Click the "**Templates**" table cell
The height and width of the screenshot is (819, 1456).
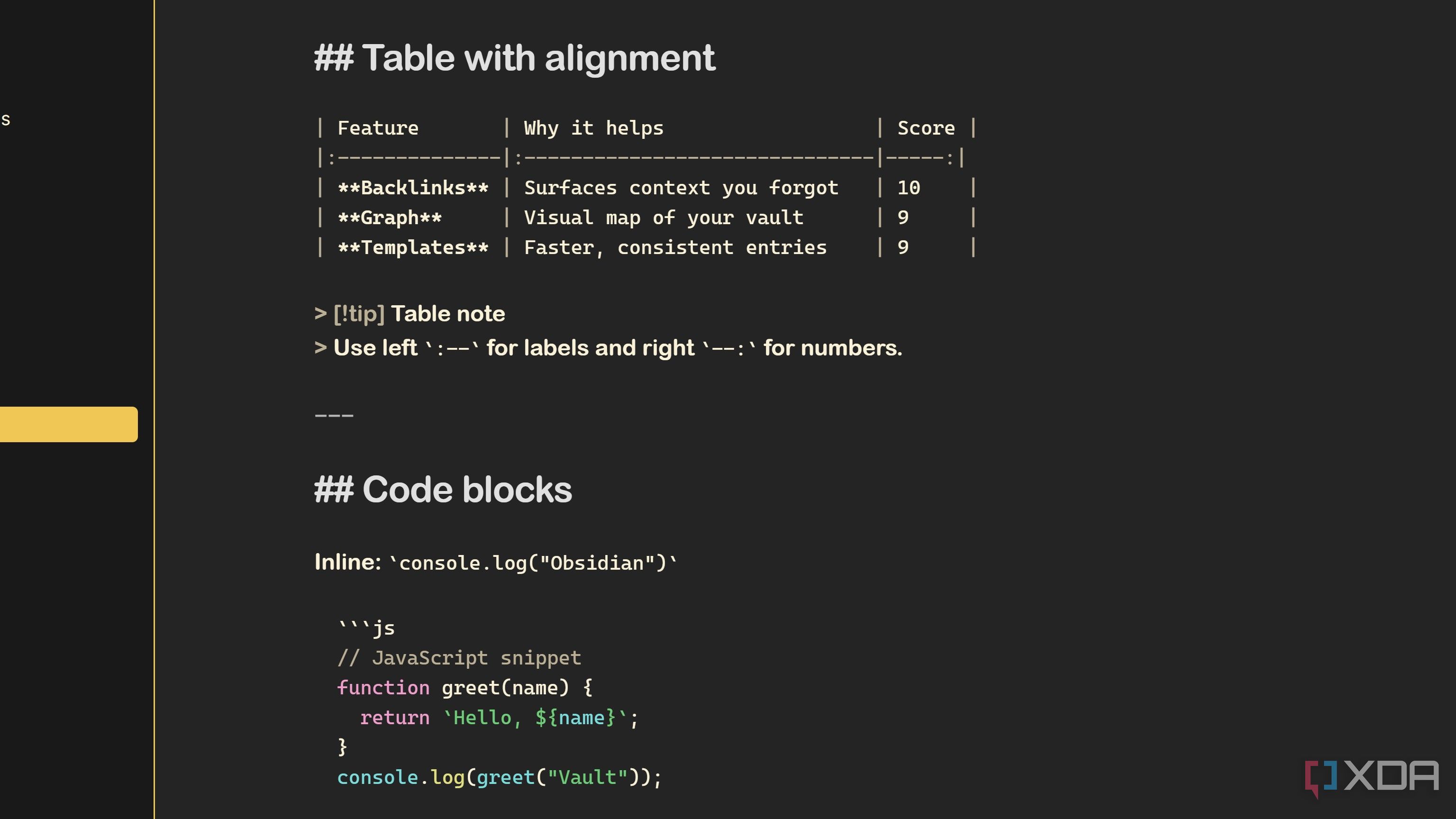point(413,247)
